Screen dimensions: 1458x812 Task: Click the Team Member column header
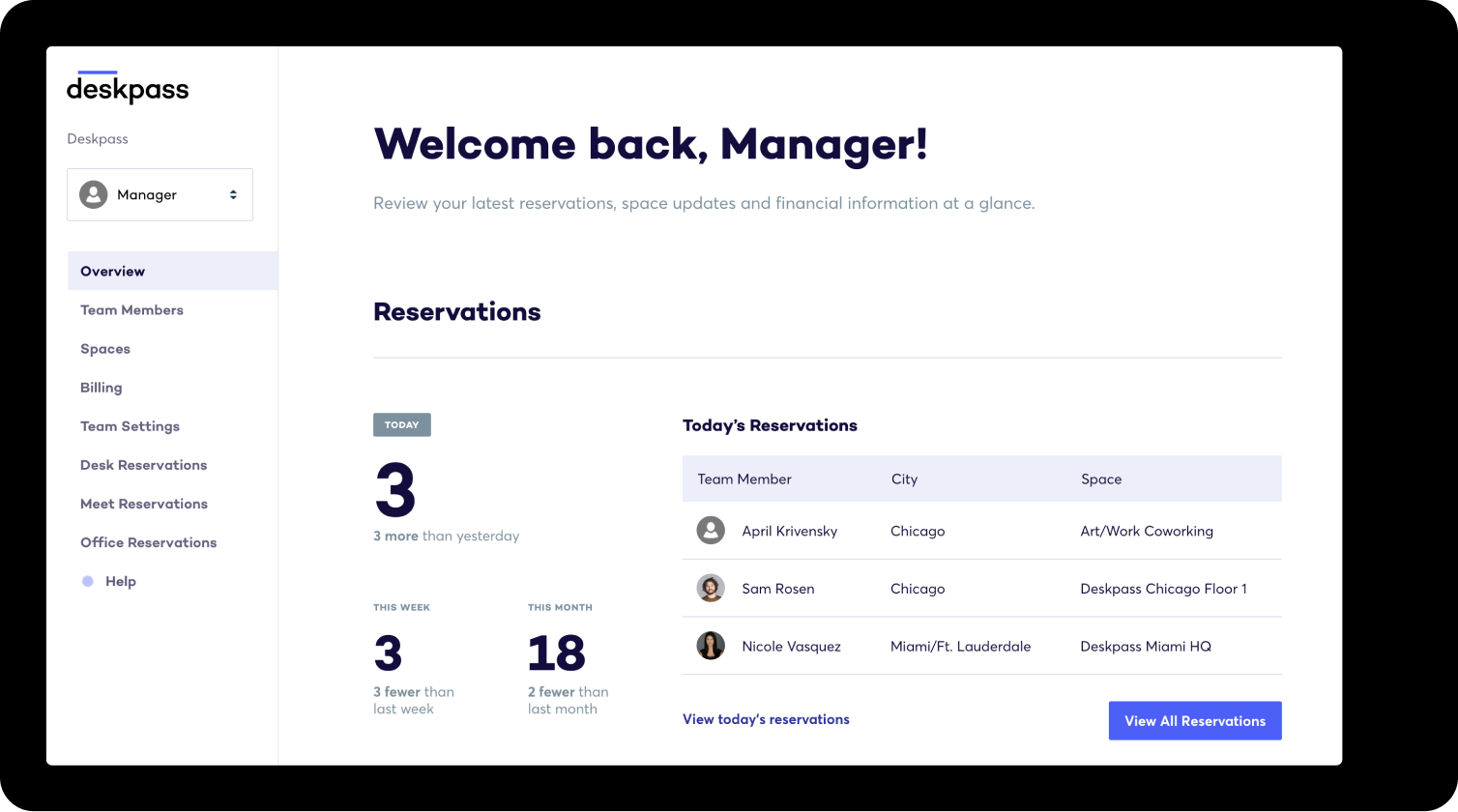(x=744, y=478)
